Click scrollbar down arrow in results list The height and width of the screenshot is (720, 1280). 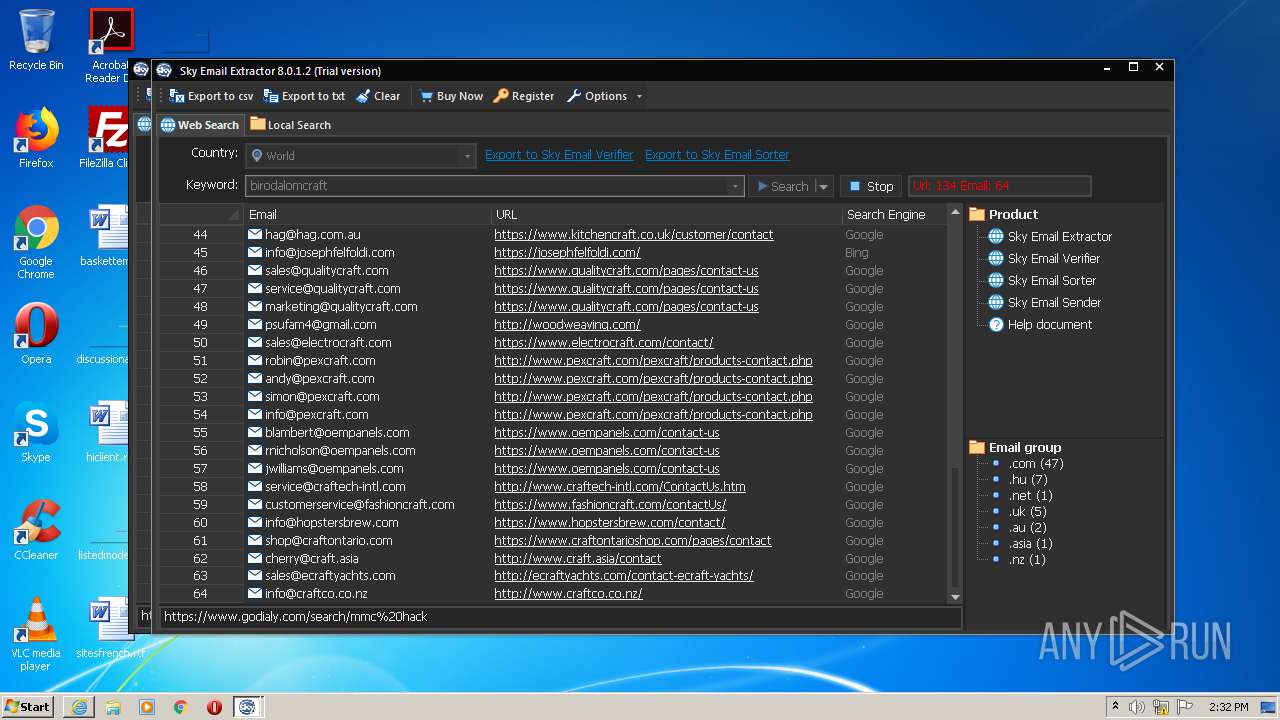coord(955,597)
